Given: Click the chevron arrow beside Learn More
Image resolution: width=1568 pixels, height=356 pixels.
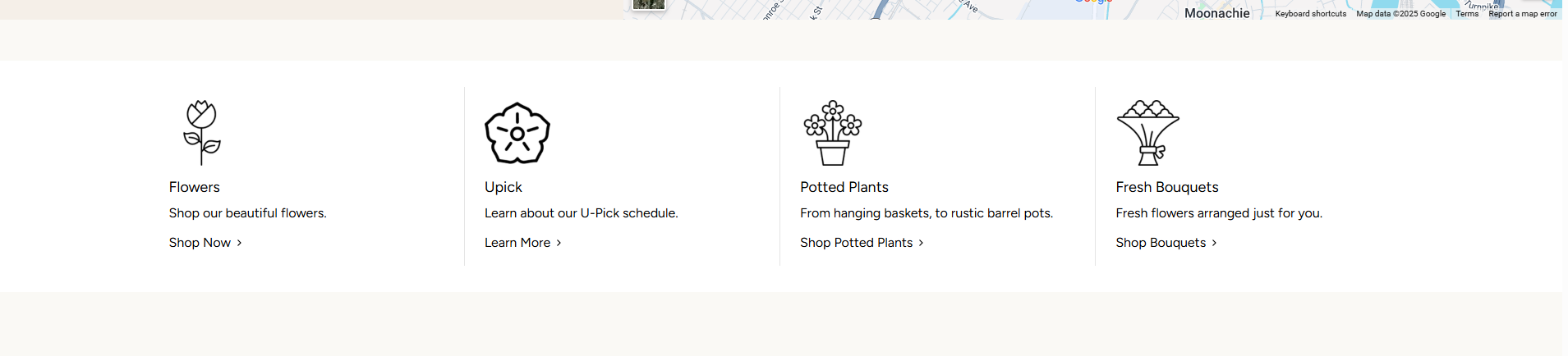Looking at the screenshot, I should (x=559, y=243).
